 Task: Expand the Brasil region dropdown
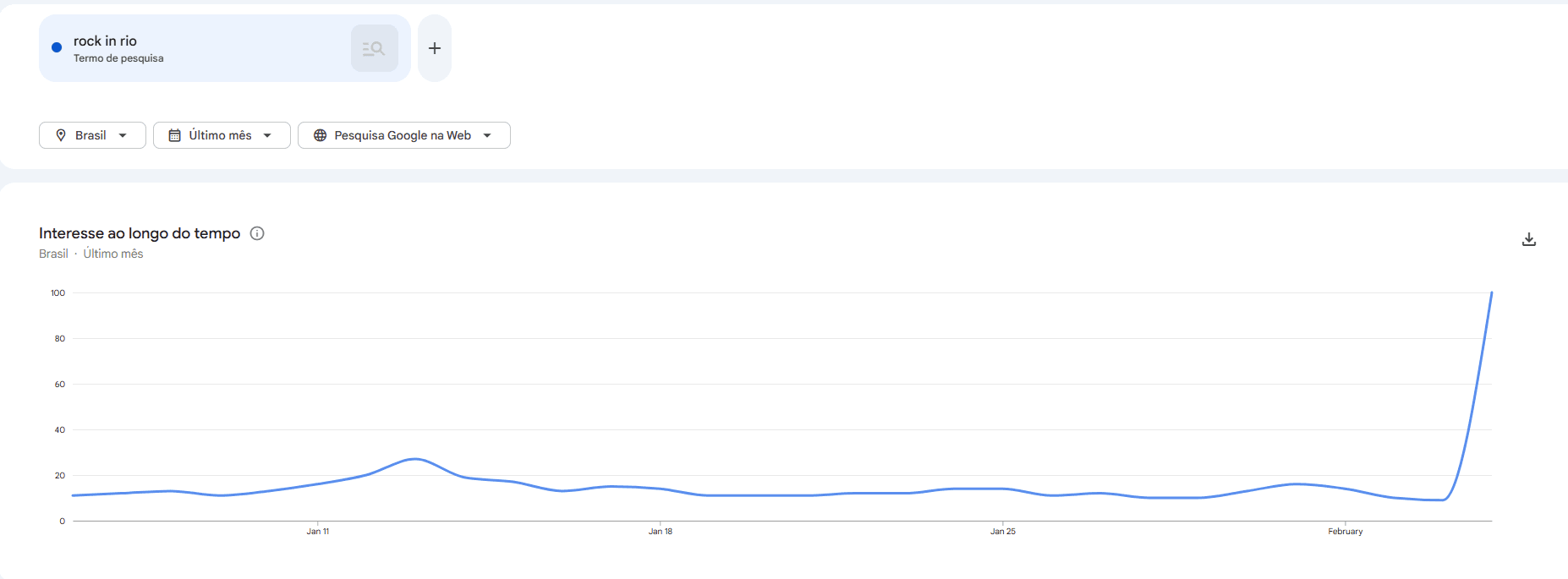pyautogui.click(x=123, y=135)
